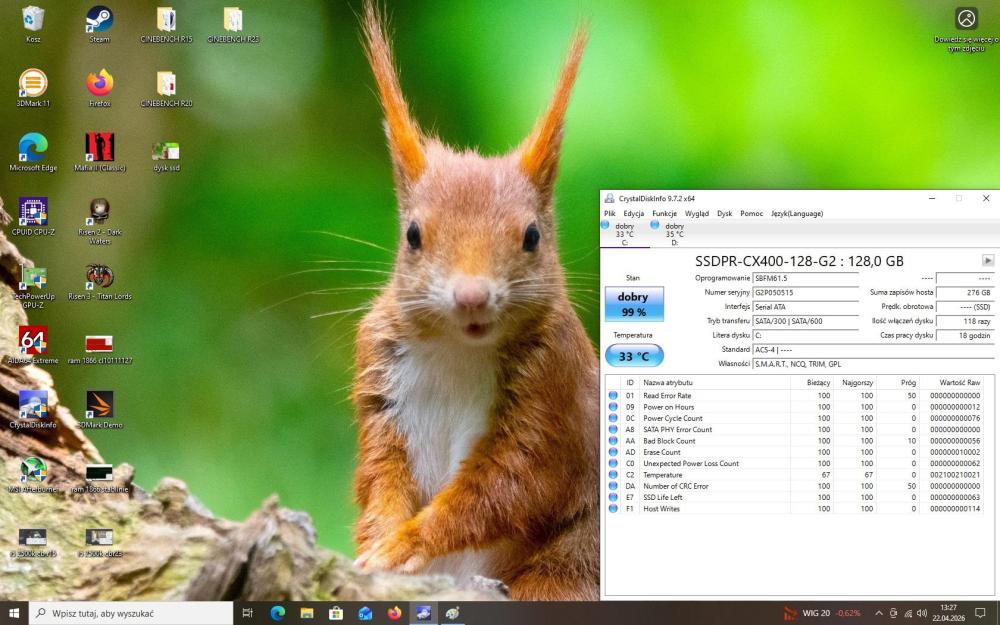Select the i5 2500k cbr15 image file
The image size is (1000, 625).
coord(33,543)
